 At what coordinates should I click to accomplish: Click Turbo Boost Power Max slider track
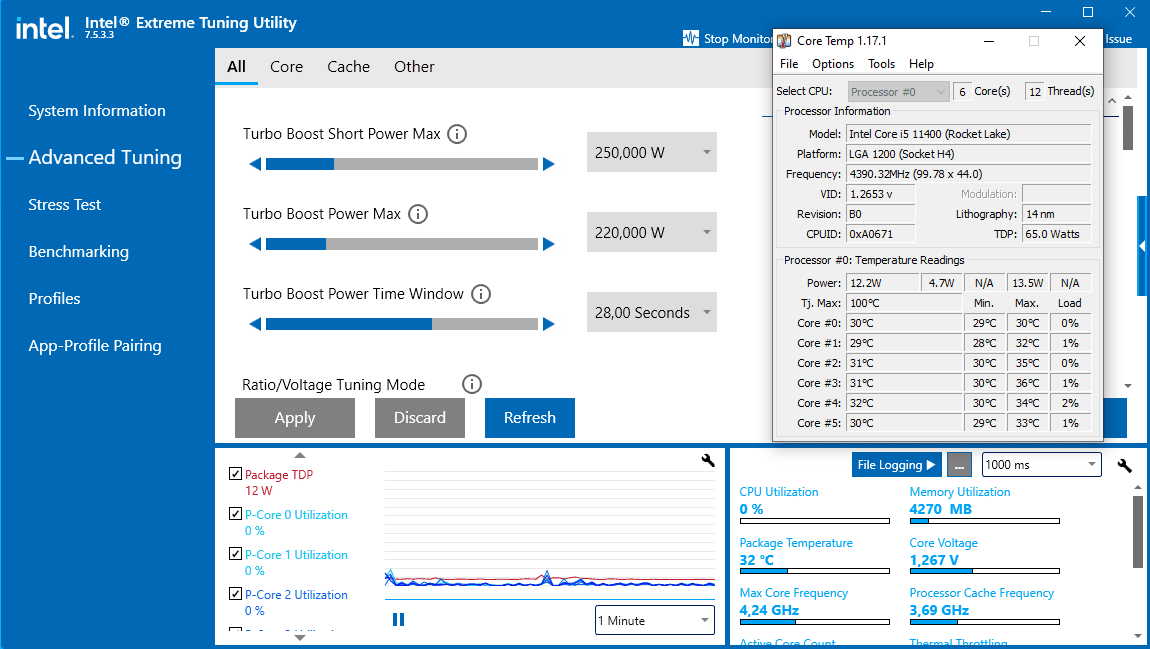[x=402, y=244]
